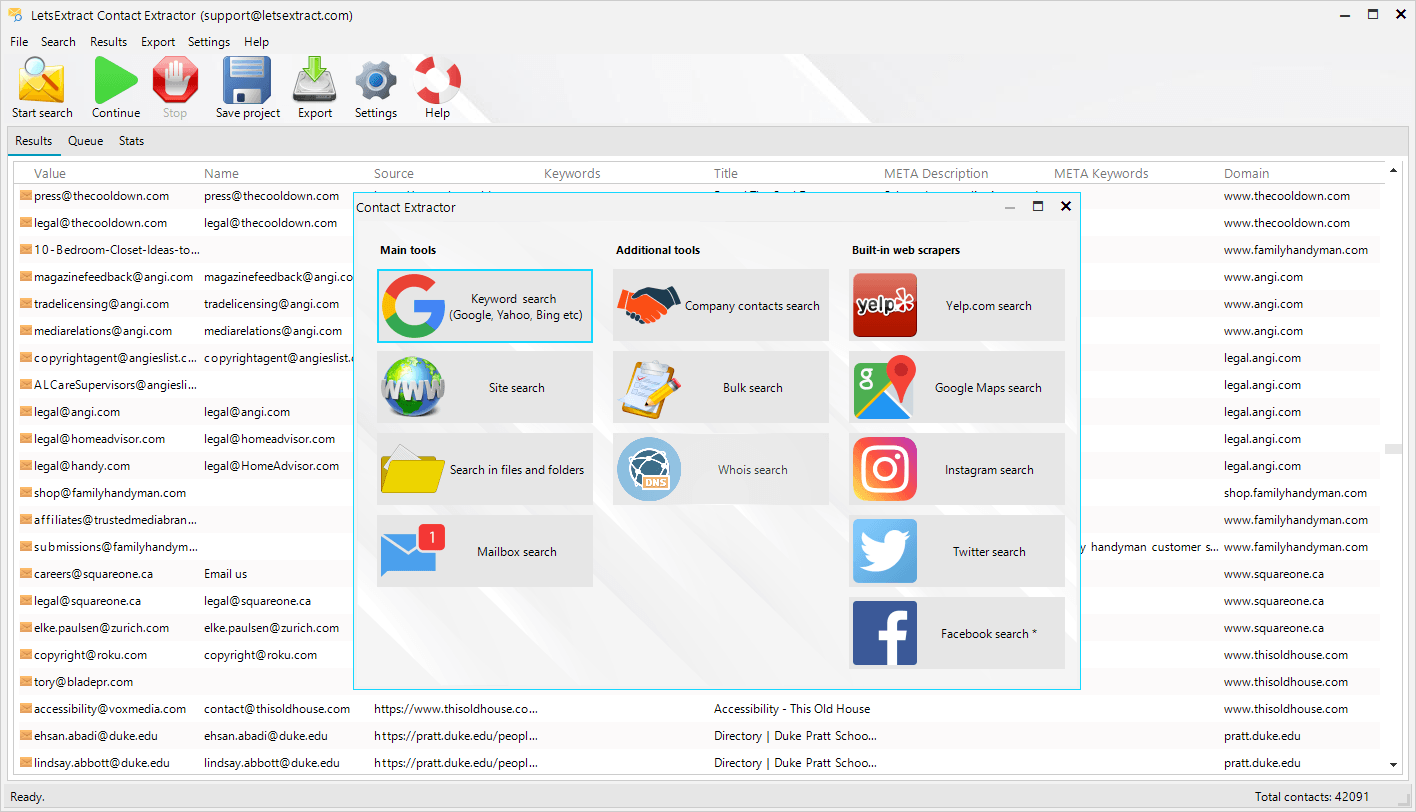Start Google Maps search tool
The width and height of the screenshot is (1416, 812).
coord(957,388)
